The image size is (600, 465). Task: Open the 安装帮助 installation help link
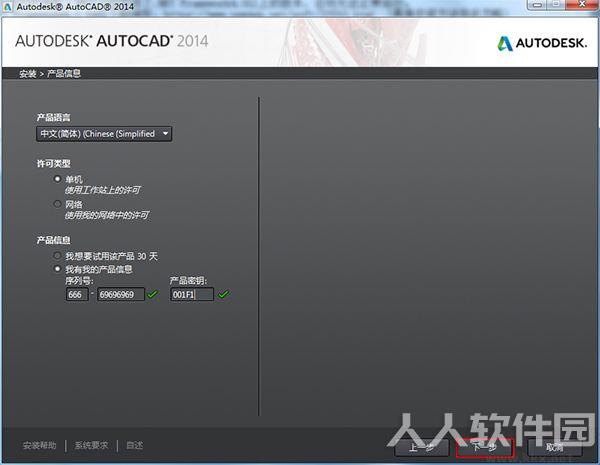pos(39,445)
